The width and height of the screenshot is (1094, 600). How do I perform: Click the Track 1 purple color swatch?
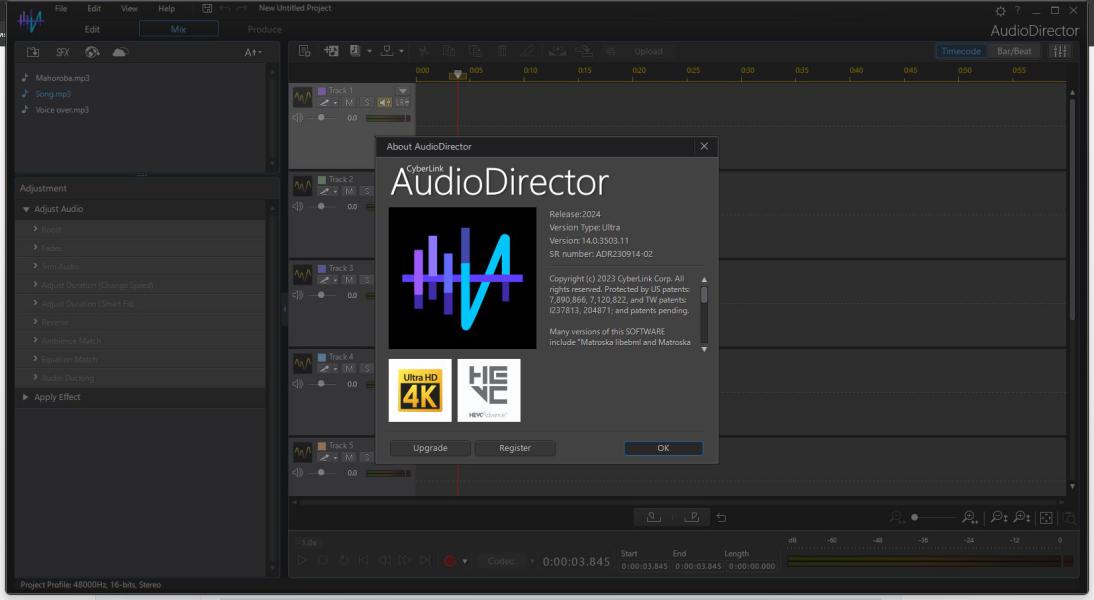click(x=322, y=91)
